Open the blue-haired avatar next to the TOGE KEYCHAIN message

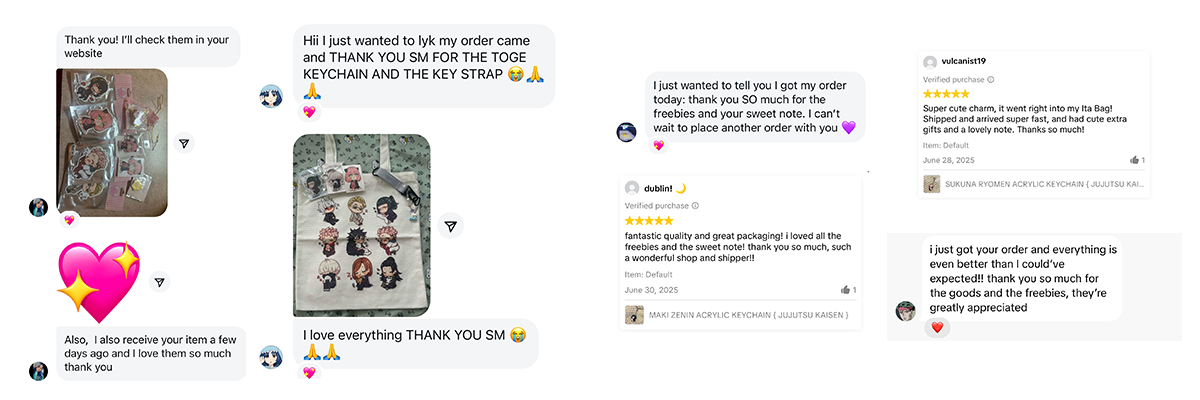coord(271,96)
